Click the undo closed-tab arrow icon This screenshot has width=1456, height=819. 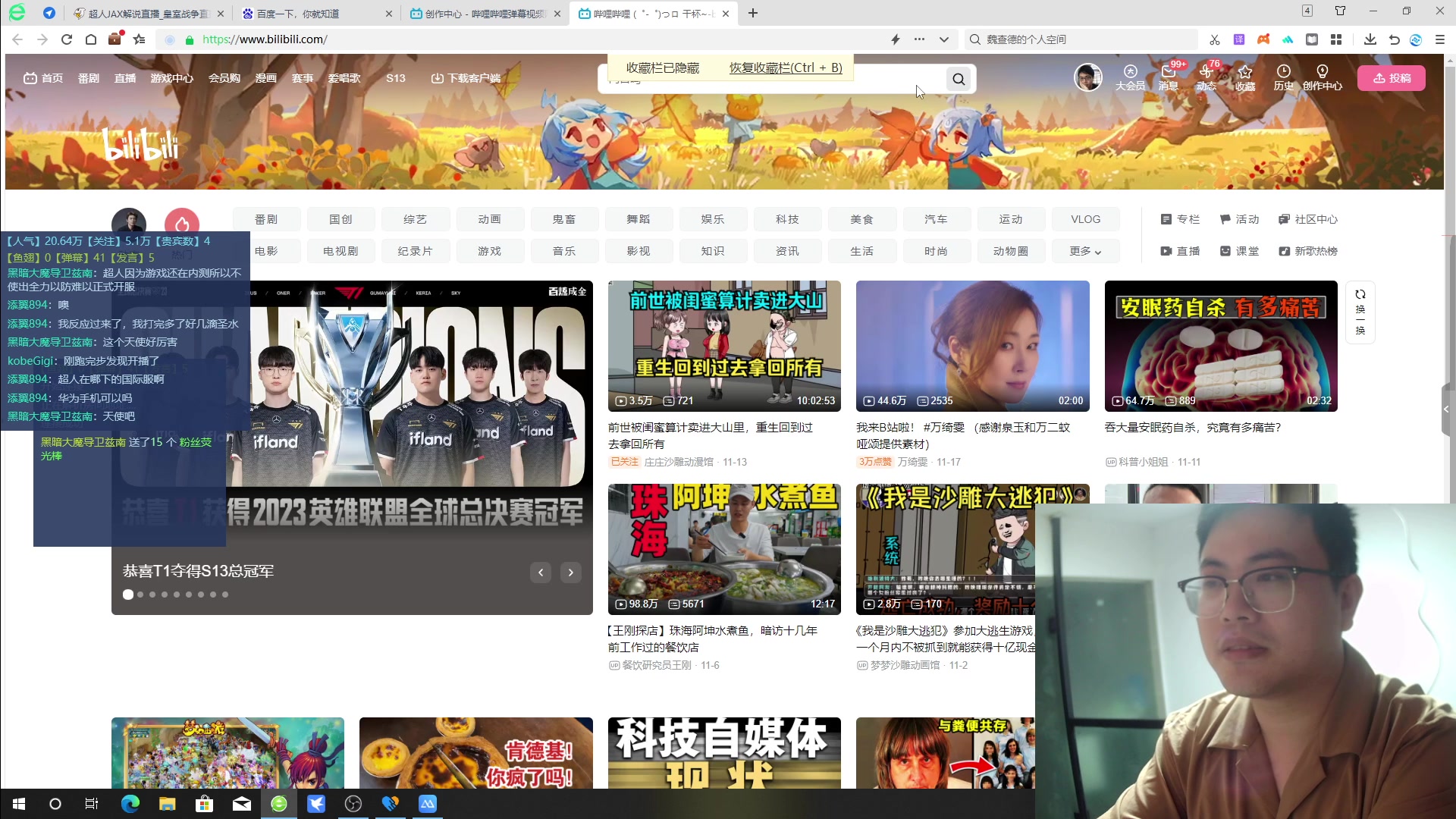pyautogui.click(x=1394, y=39)
